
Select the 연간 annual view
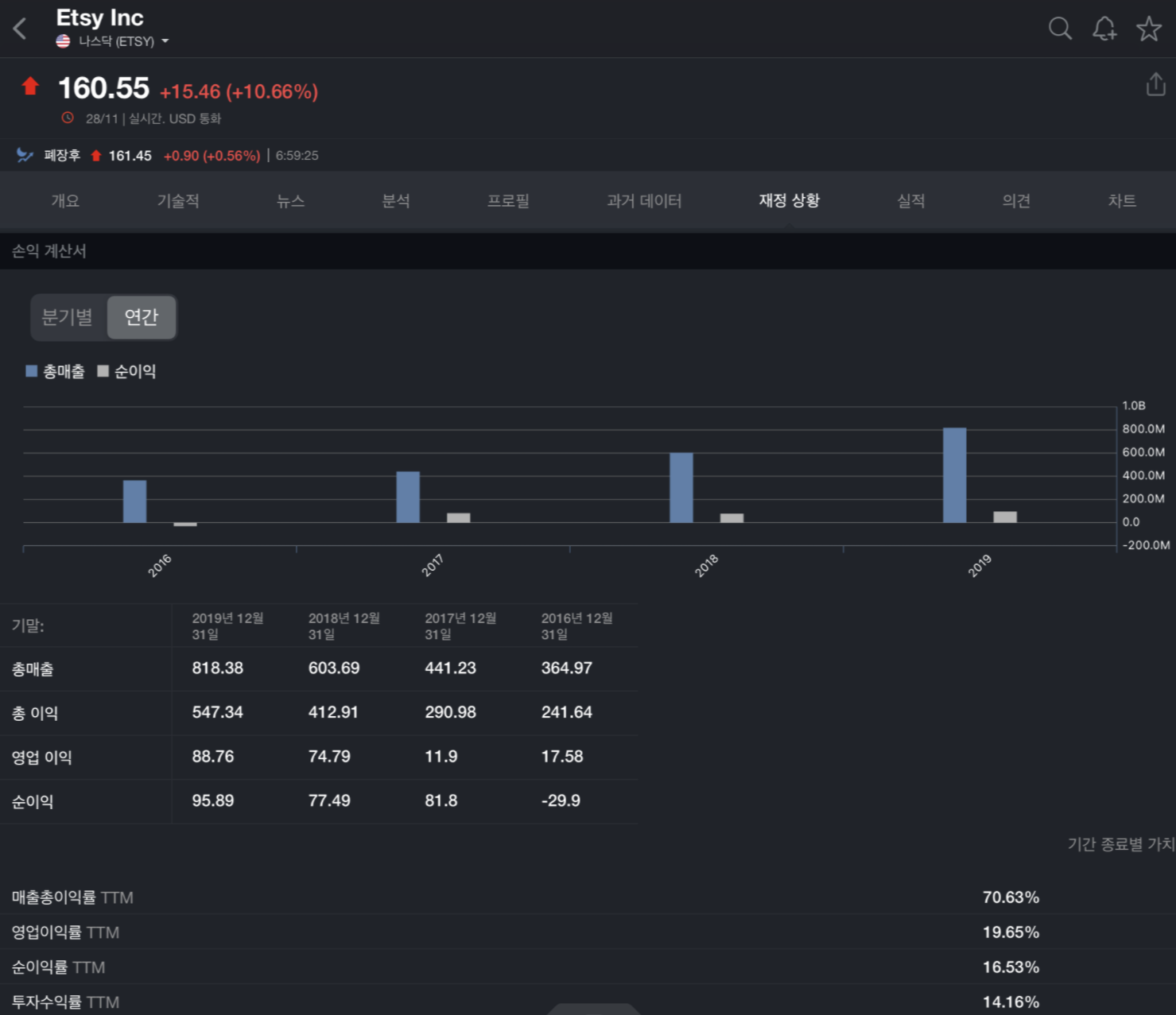click(x=142, y=317)
